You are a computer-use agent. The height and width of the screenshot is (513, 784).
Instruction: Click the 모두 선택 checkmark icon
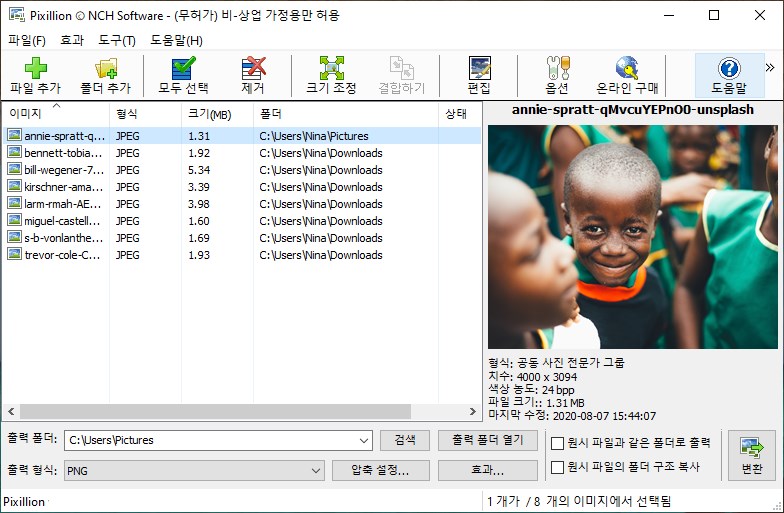[x=184, y=68]
